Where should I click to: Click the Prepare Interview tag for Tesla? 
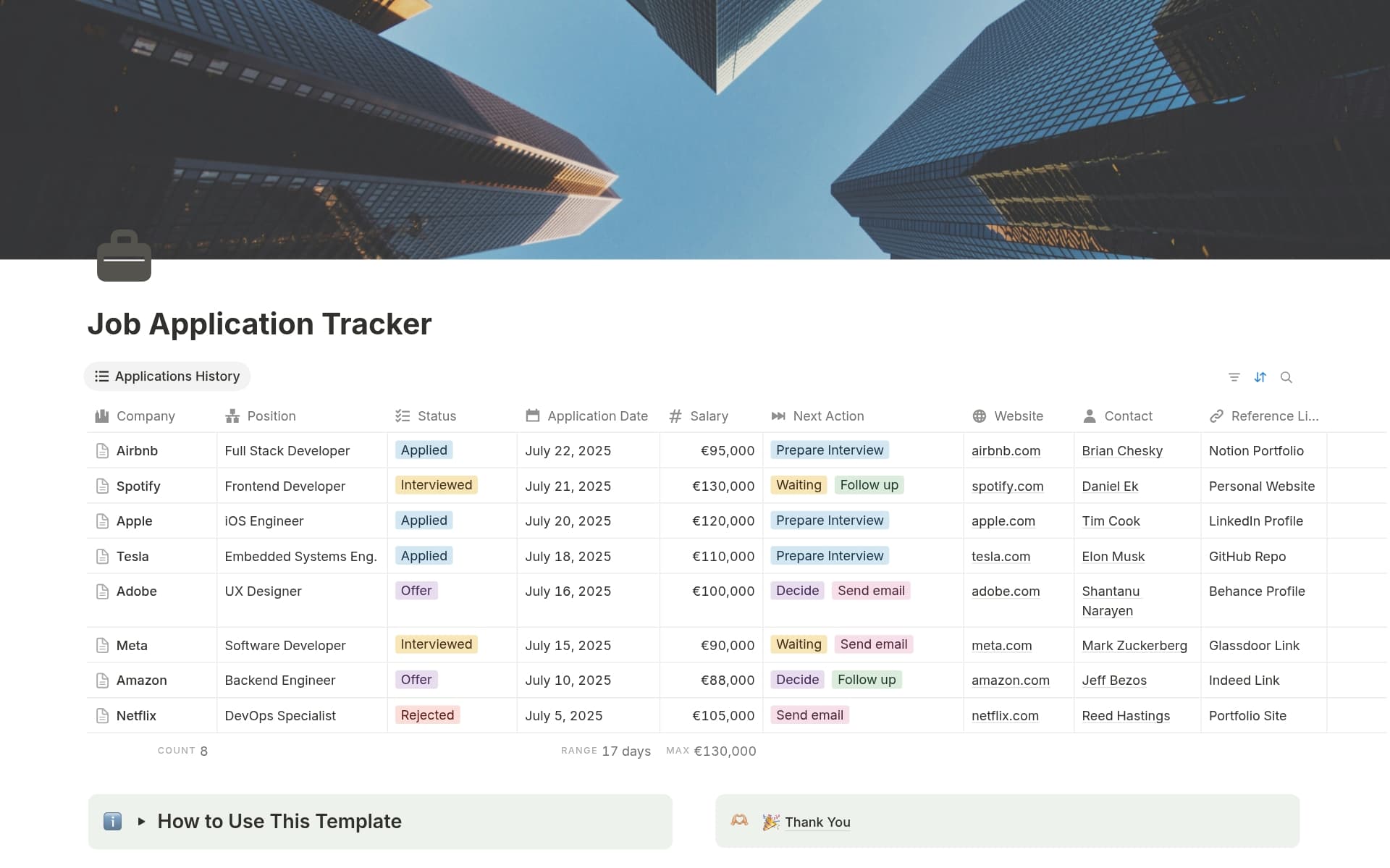pyautogui.click(x=830, y=556)
